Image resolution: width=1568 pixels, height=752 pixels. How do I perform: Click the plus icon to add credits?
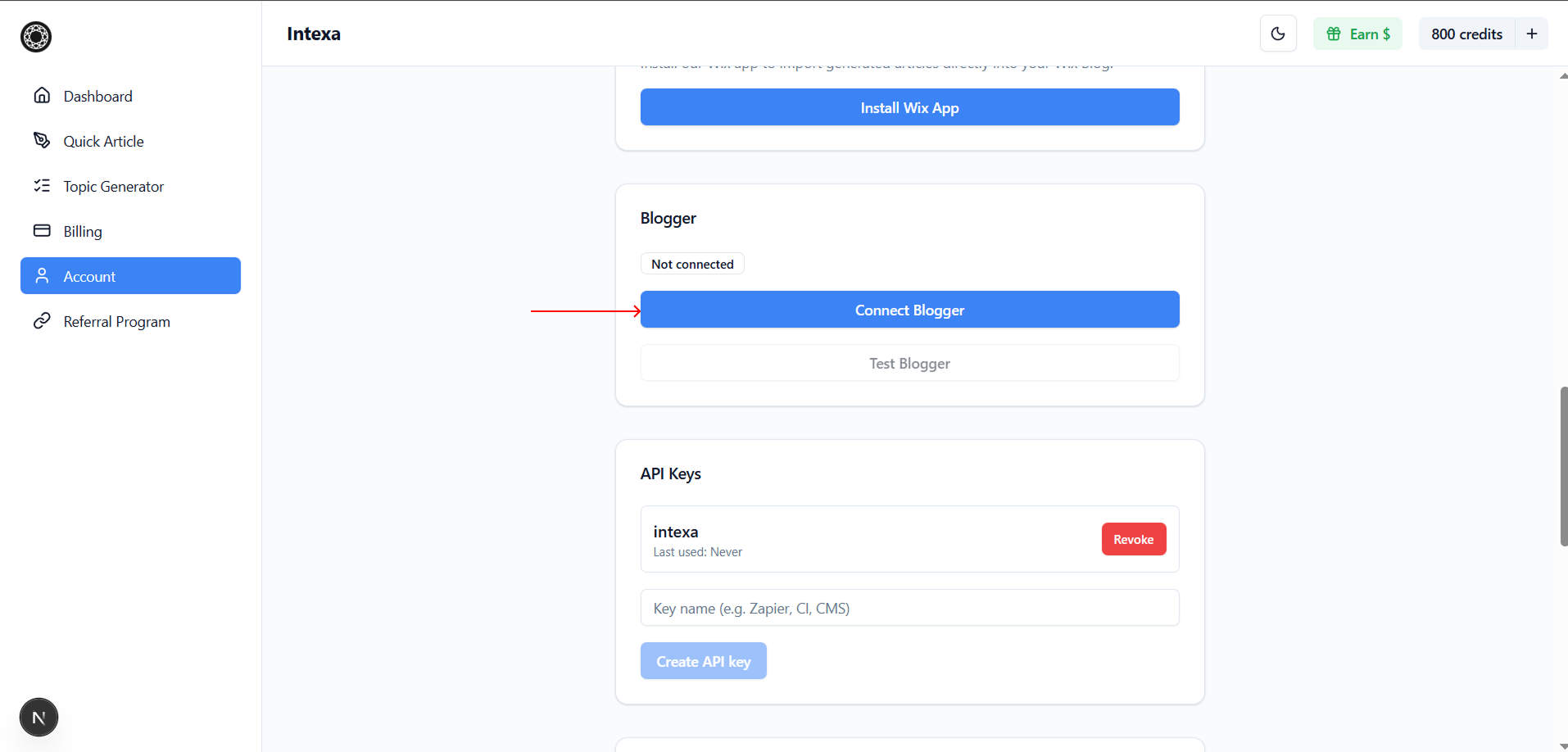(x=1531, y=34)
